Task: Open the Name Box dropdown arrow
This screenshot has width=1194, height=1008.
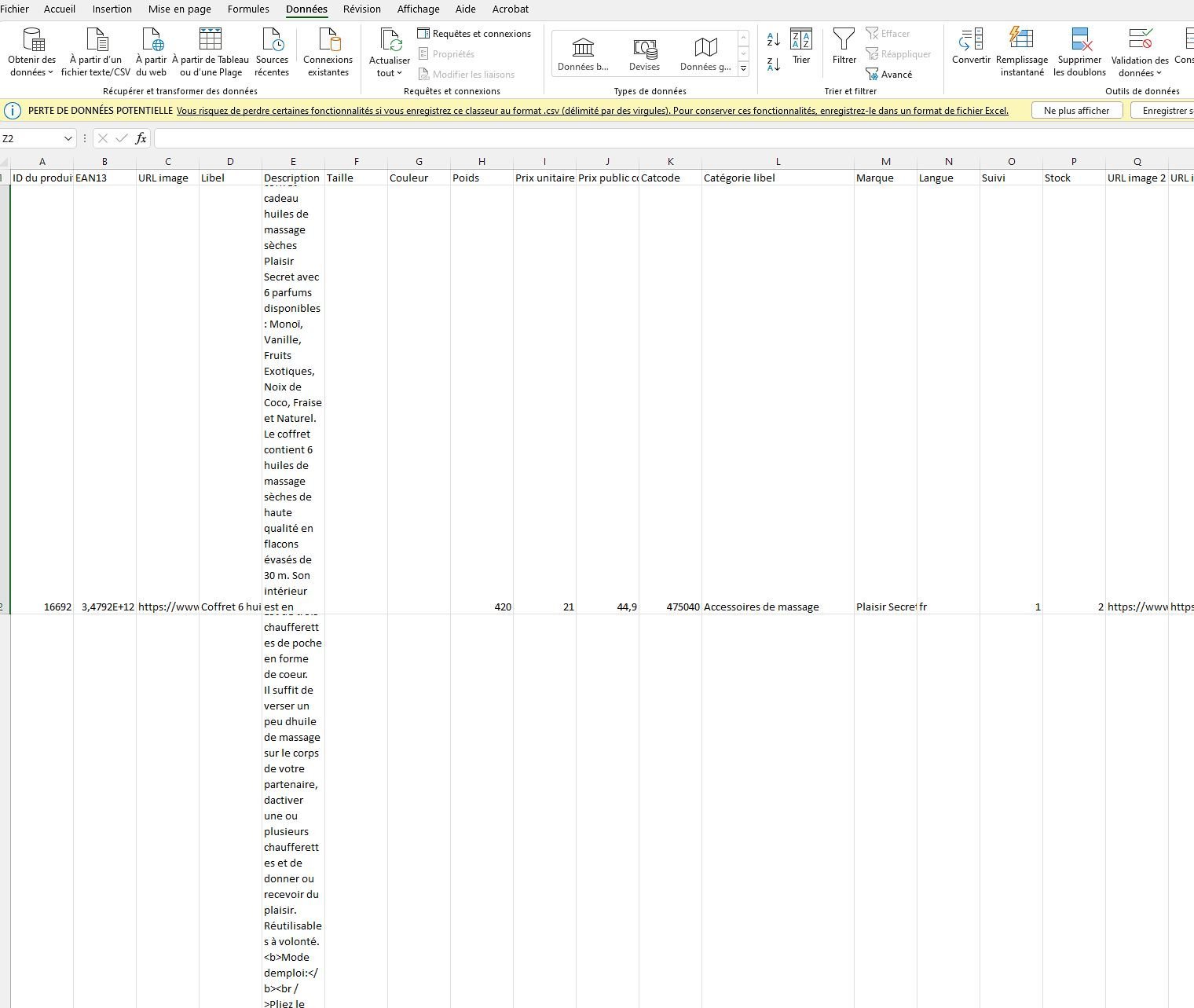Action: [x=68, y=139]
